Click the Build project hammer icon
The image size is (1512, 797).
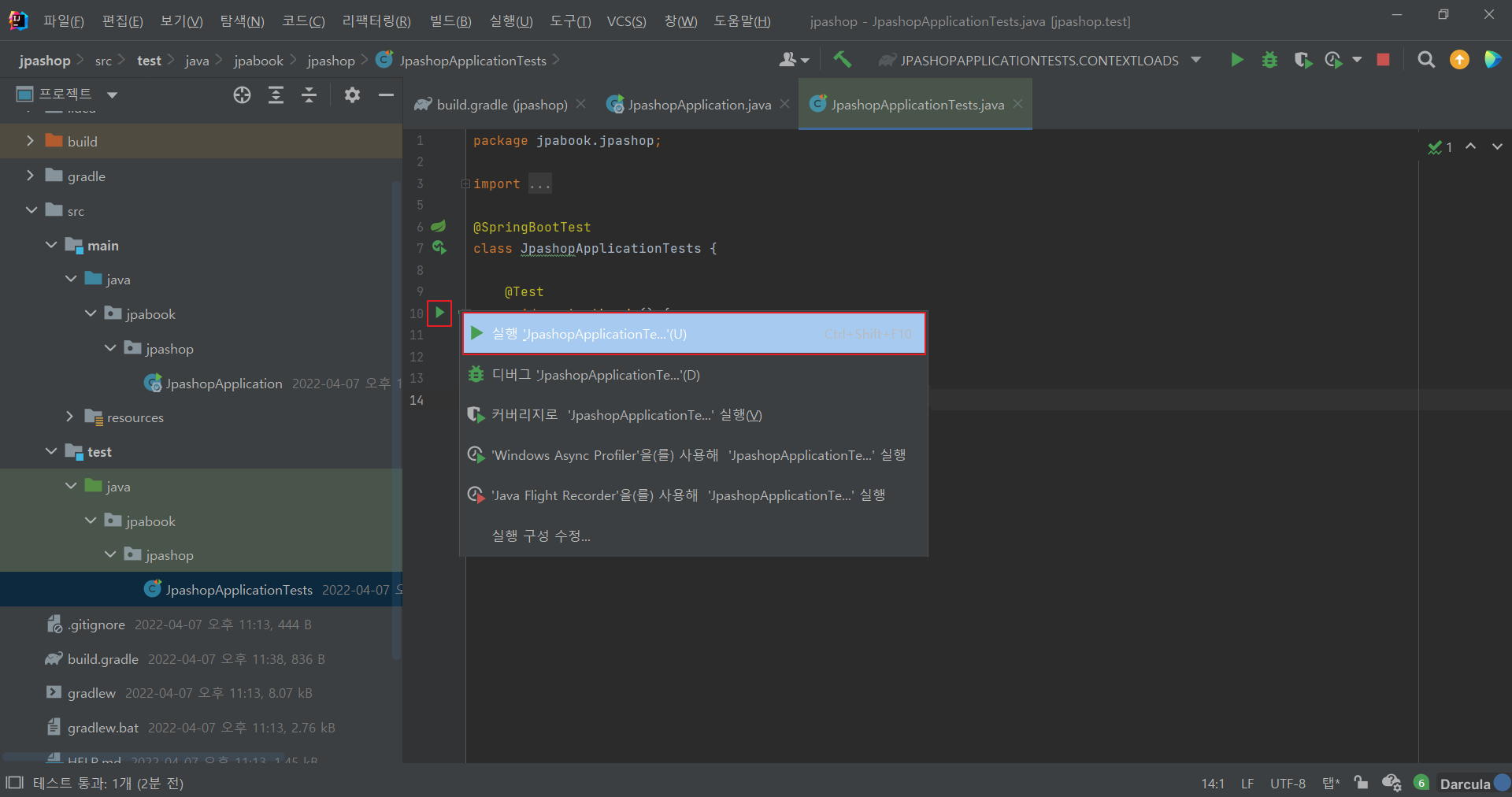842,60
